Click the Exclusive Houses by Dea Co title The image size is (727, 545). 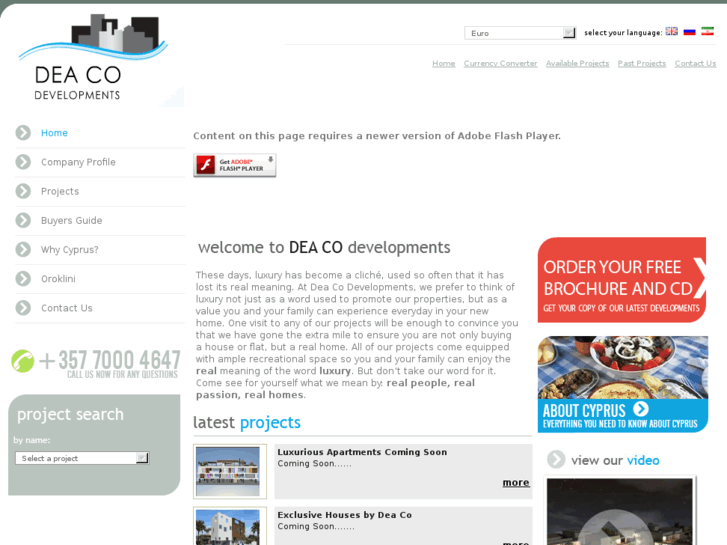344,515
